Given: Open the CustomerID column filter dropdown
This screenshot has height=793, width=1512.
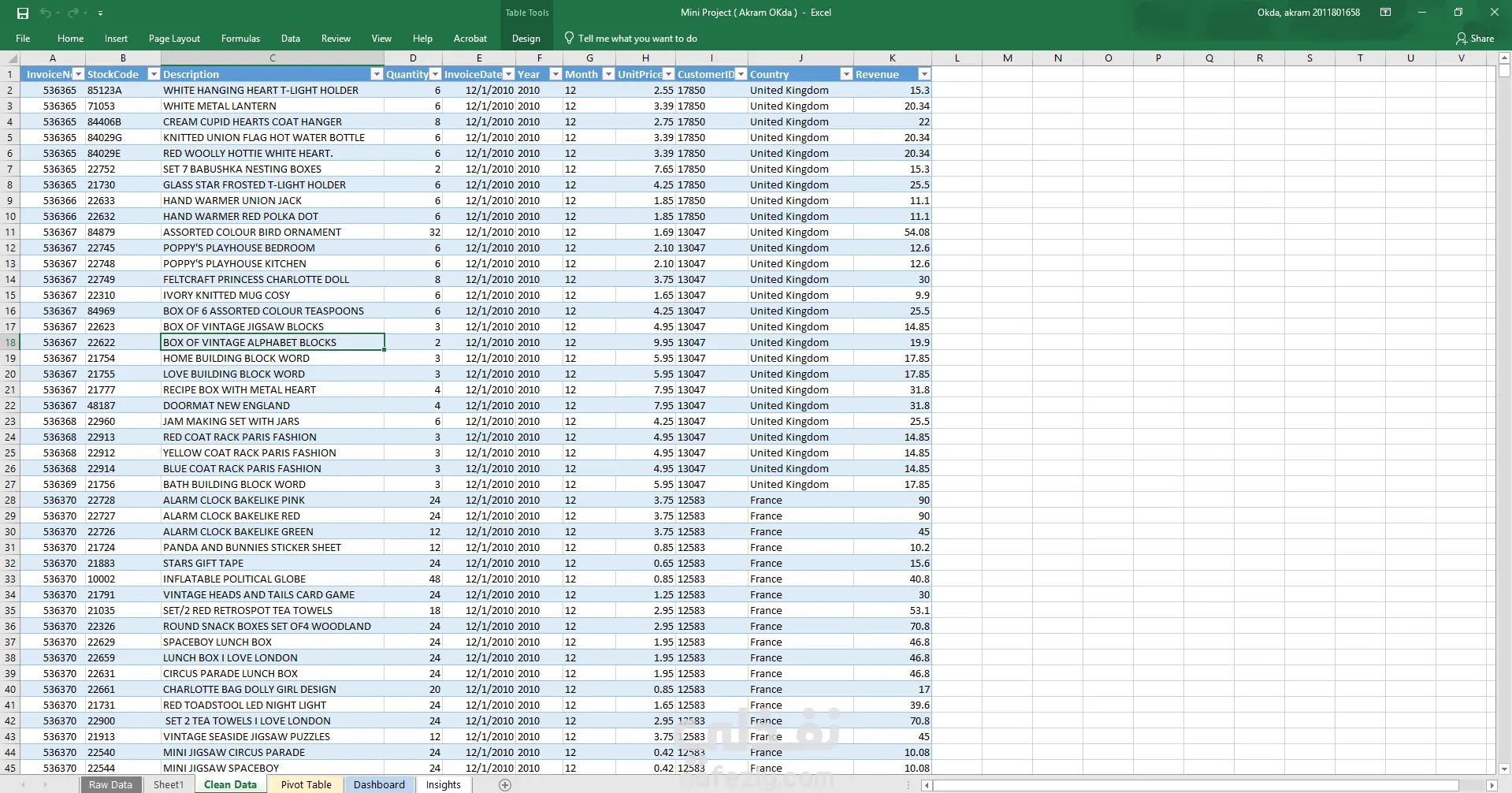Looking at the screenshot, I should pos(741,74).
